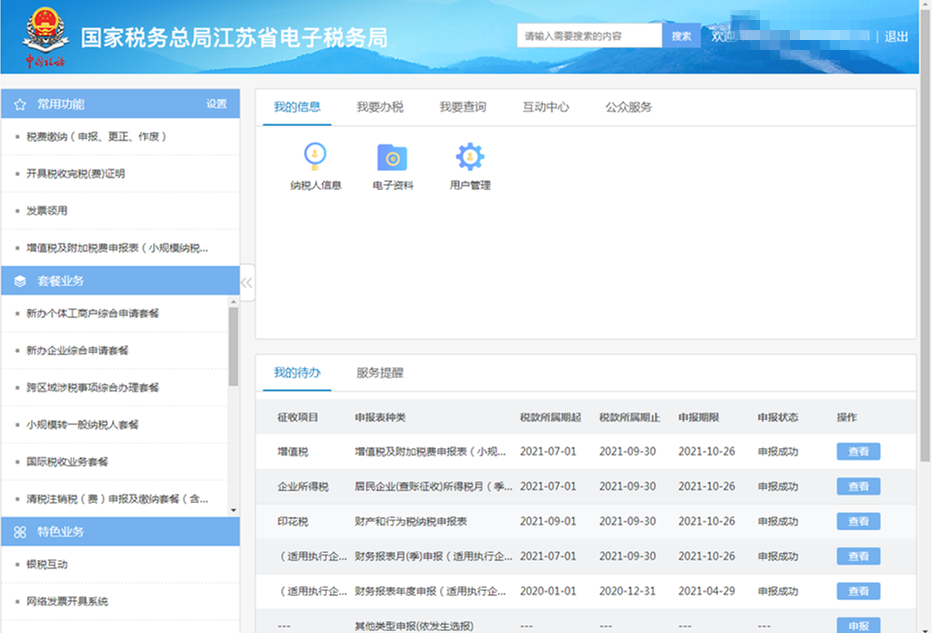Click the tax bureau emblem logo
Viewport: 933px width, 633px height.
(x=45, y=37)
